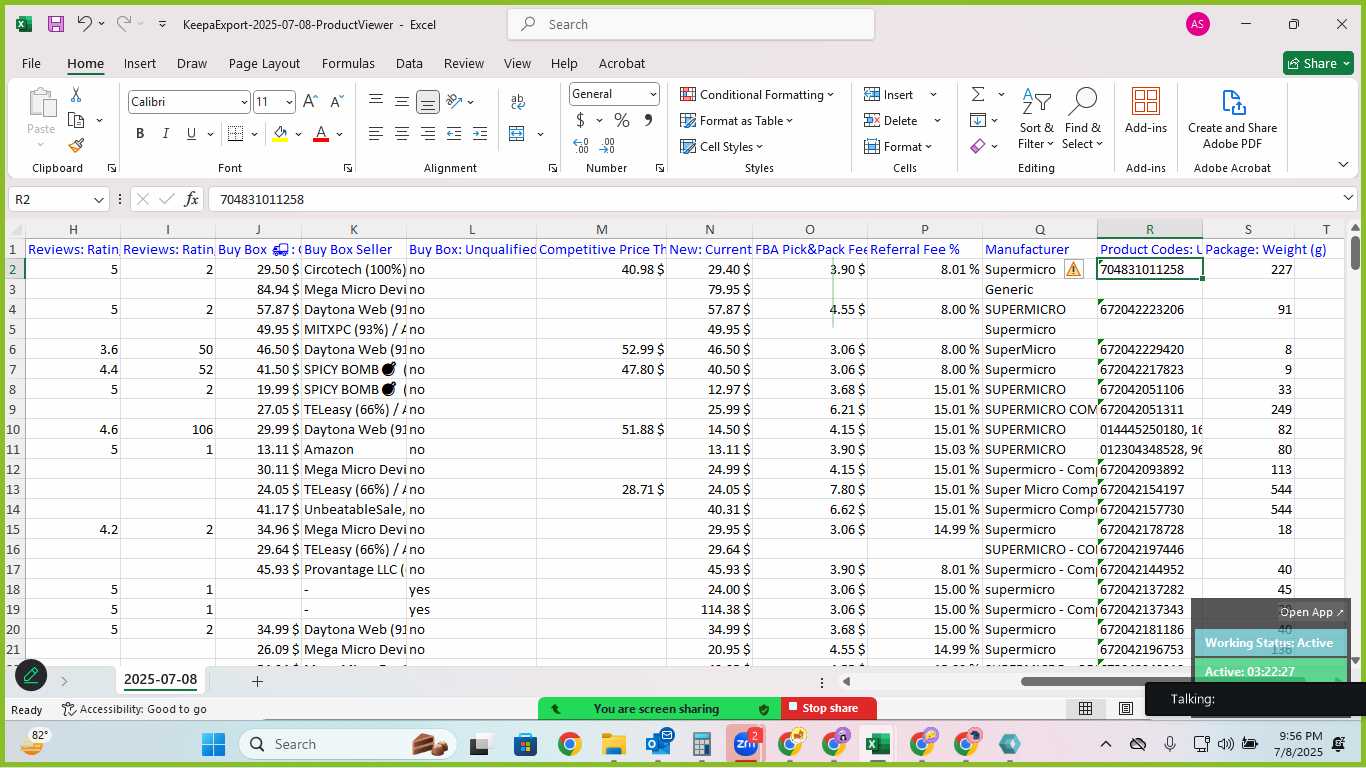Image resolution: width=1366 pixels, height=768 pixels.
Task: Click the warning icon beside Supermicro
Action: 1073,269
